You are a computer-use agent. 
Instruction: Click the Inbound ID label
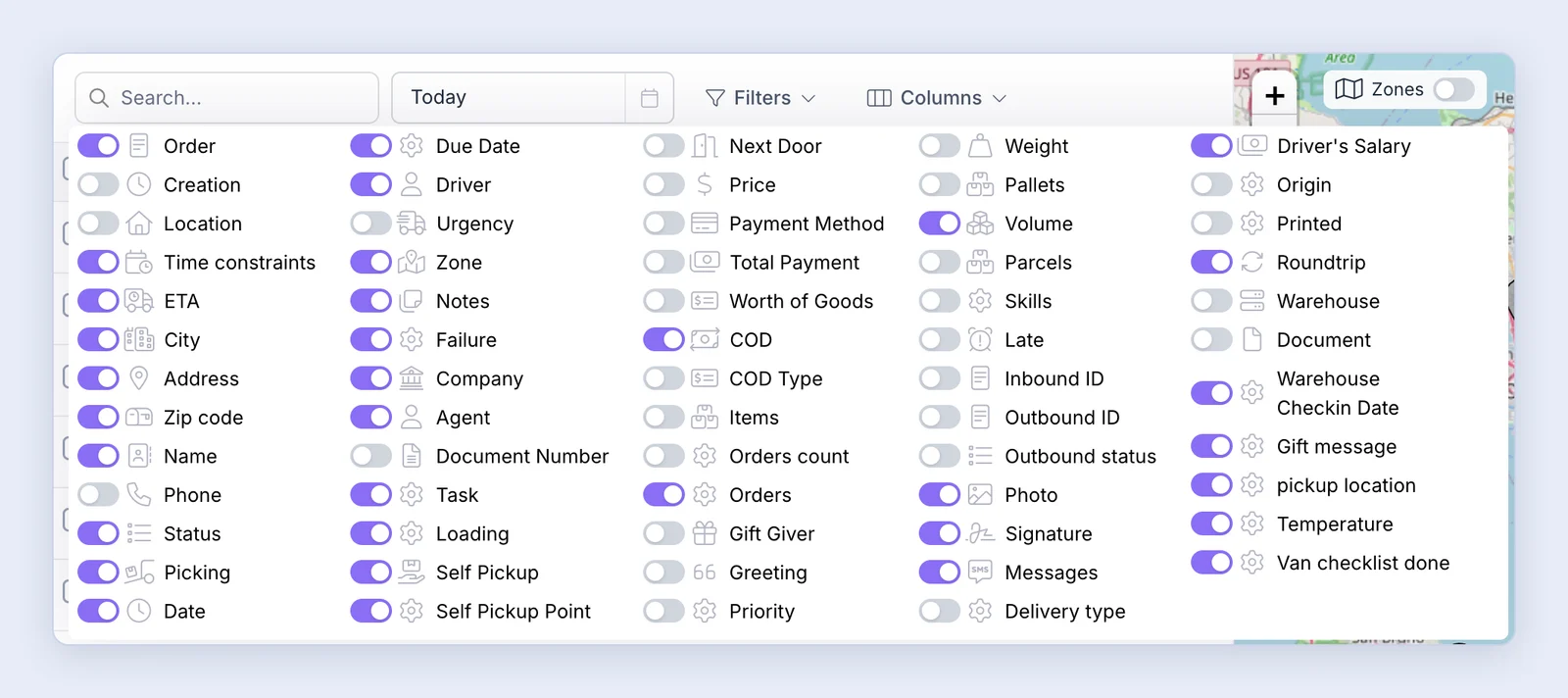[1053, 378]
